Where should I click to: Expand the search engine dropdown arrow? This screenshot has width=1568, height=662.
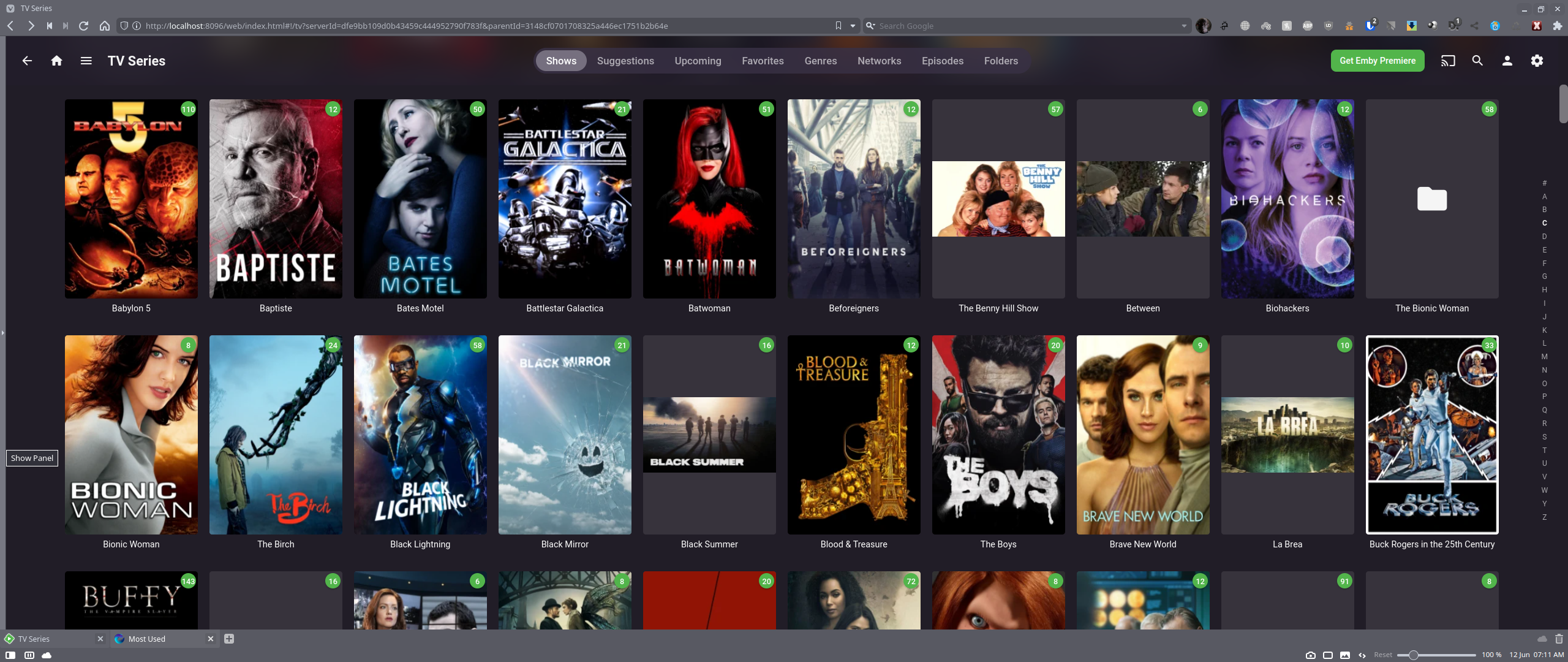point(1184,26)
